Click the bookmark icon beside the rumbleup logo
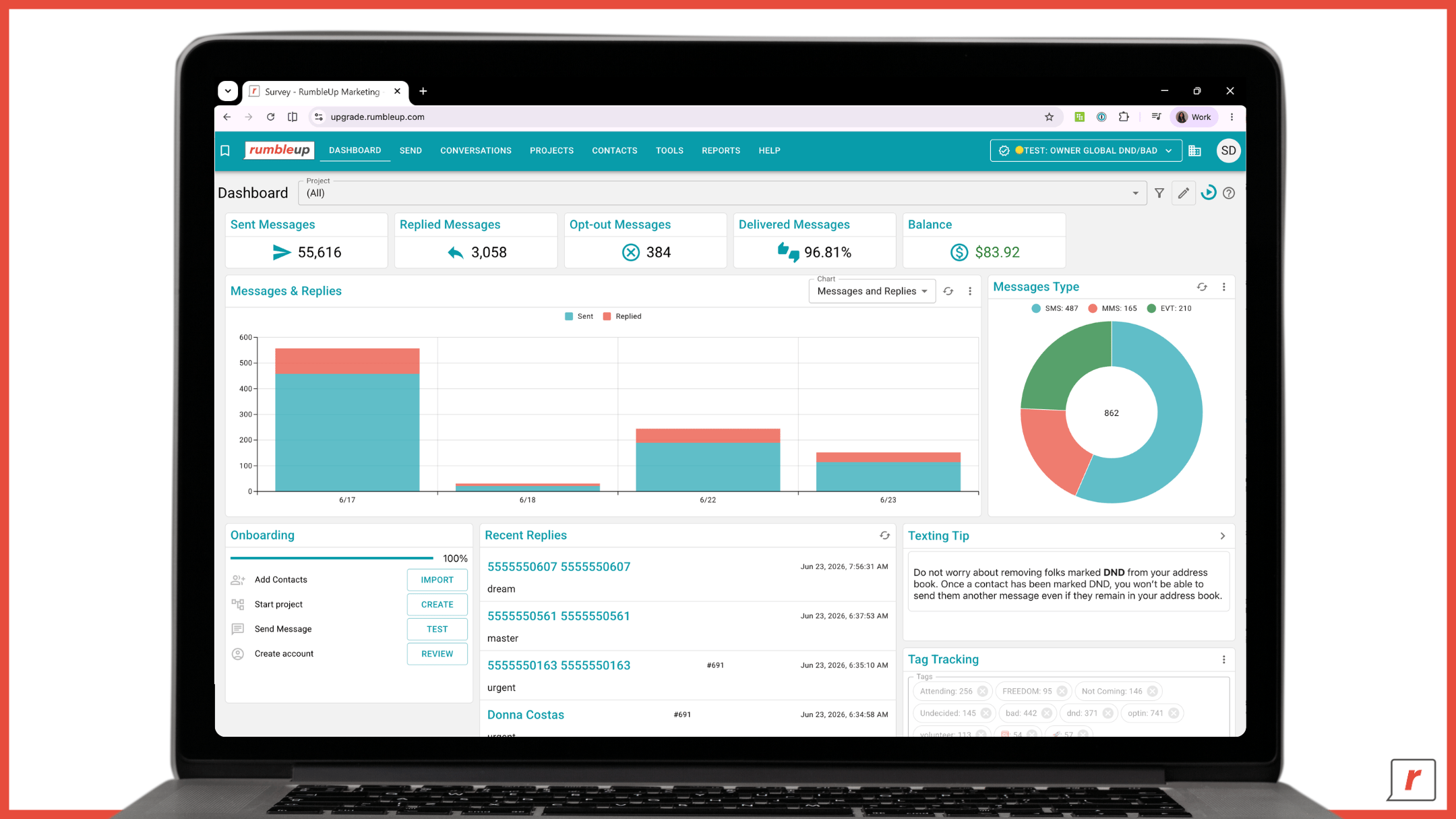 225,151
